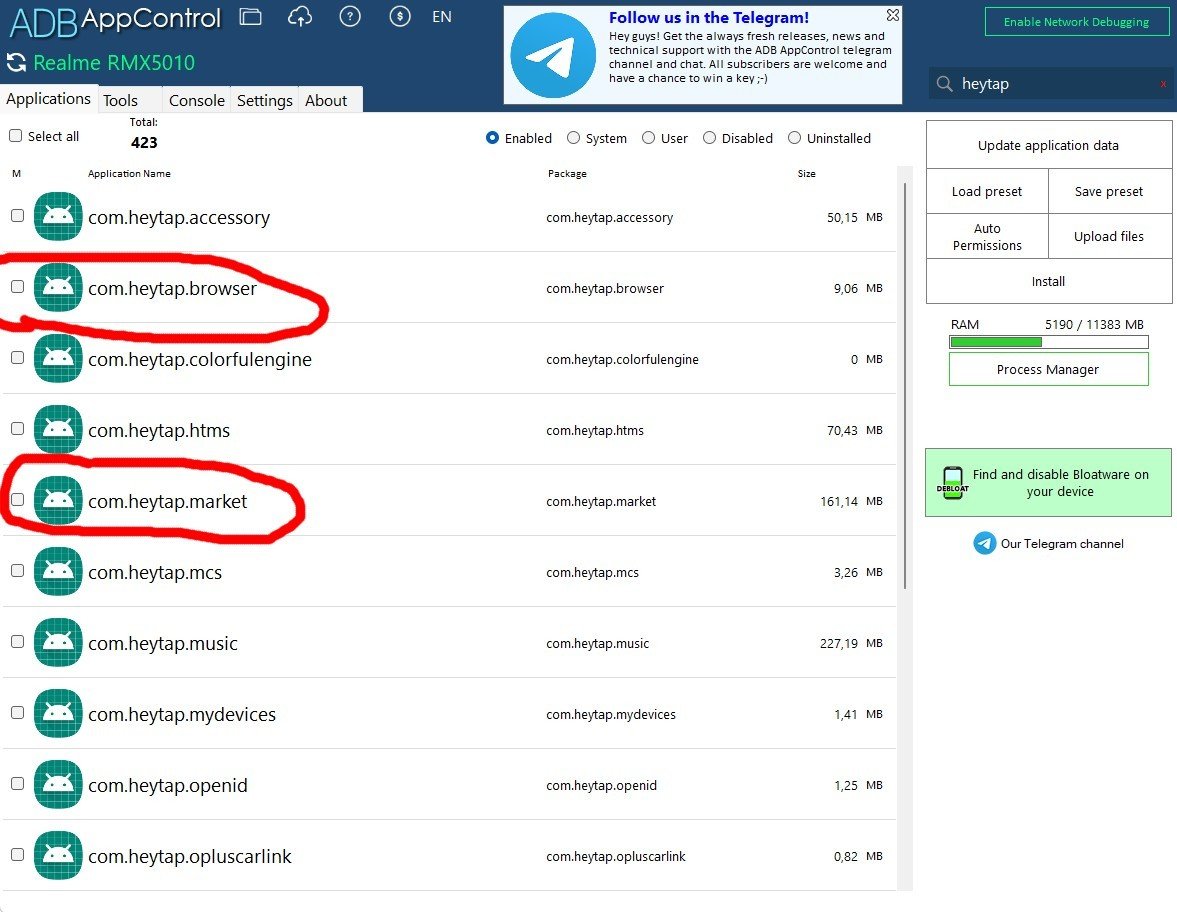Click the Upload files button
The height and width of the screenshot is (912, 1177).
[1109, 236]
